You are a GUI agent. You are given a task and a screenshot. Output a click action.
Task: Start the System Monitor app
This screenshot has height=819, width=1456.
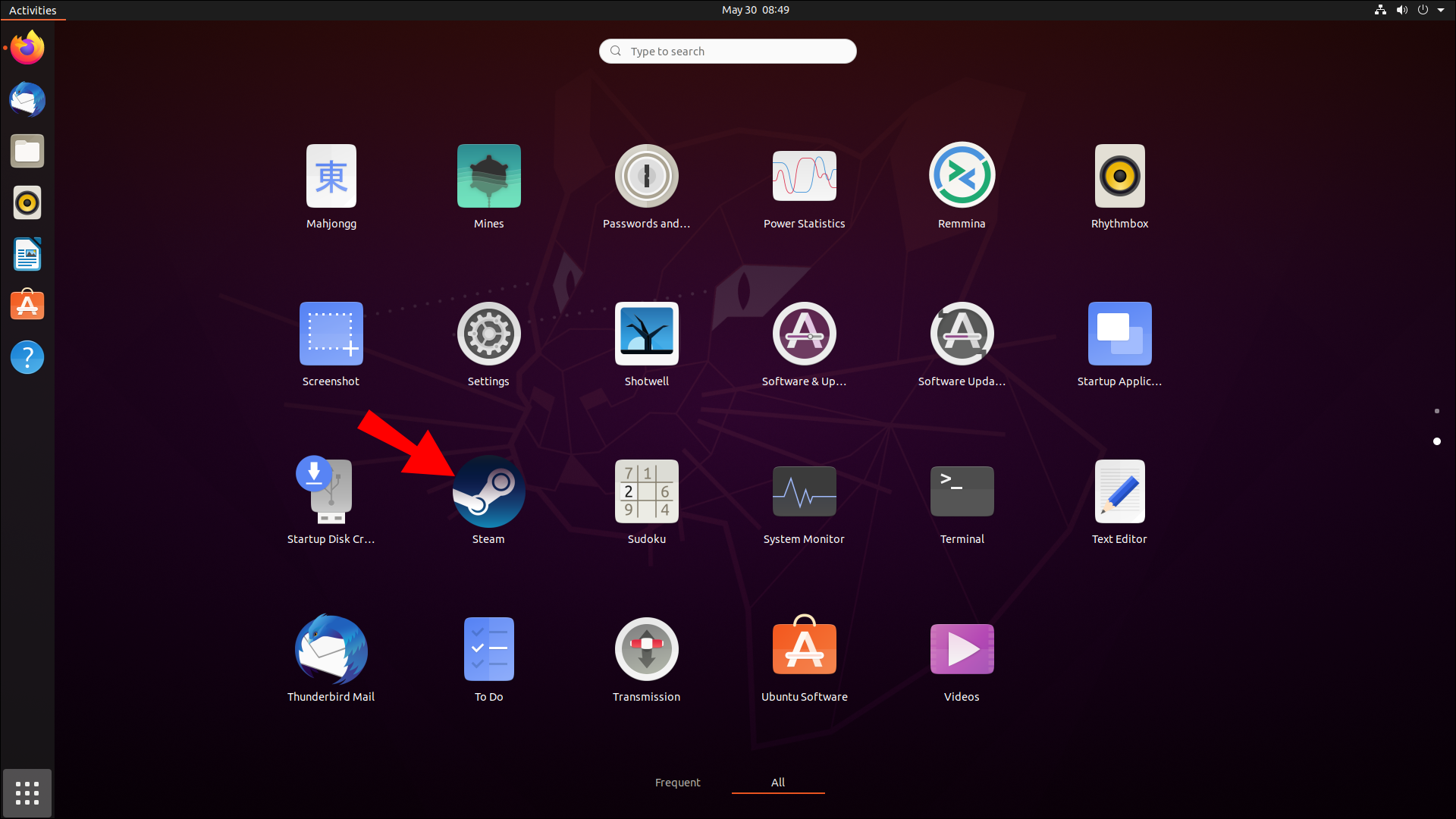click(x=804, y=491)
